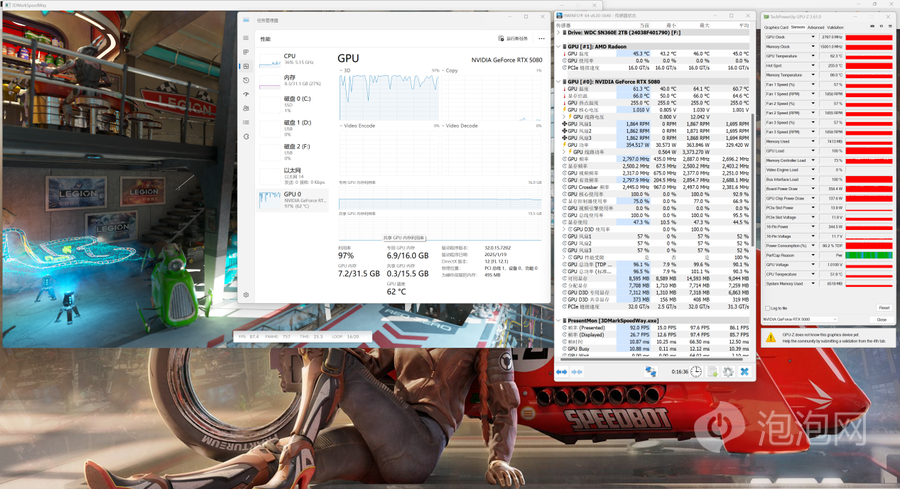Enable Log to file checkbox in GPU-Z
The height and width of the screenshot is (489, 900).
(x=767, y=308)
